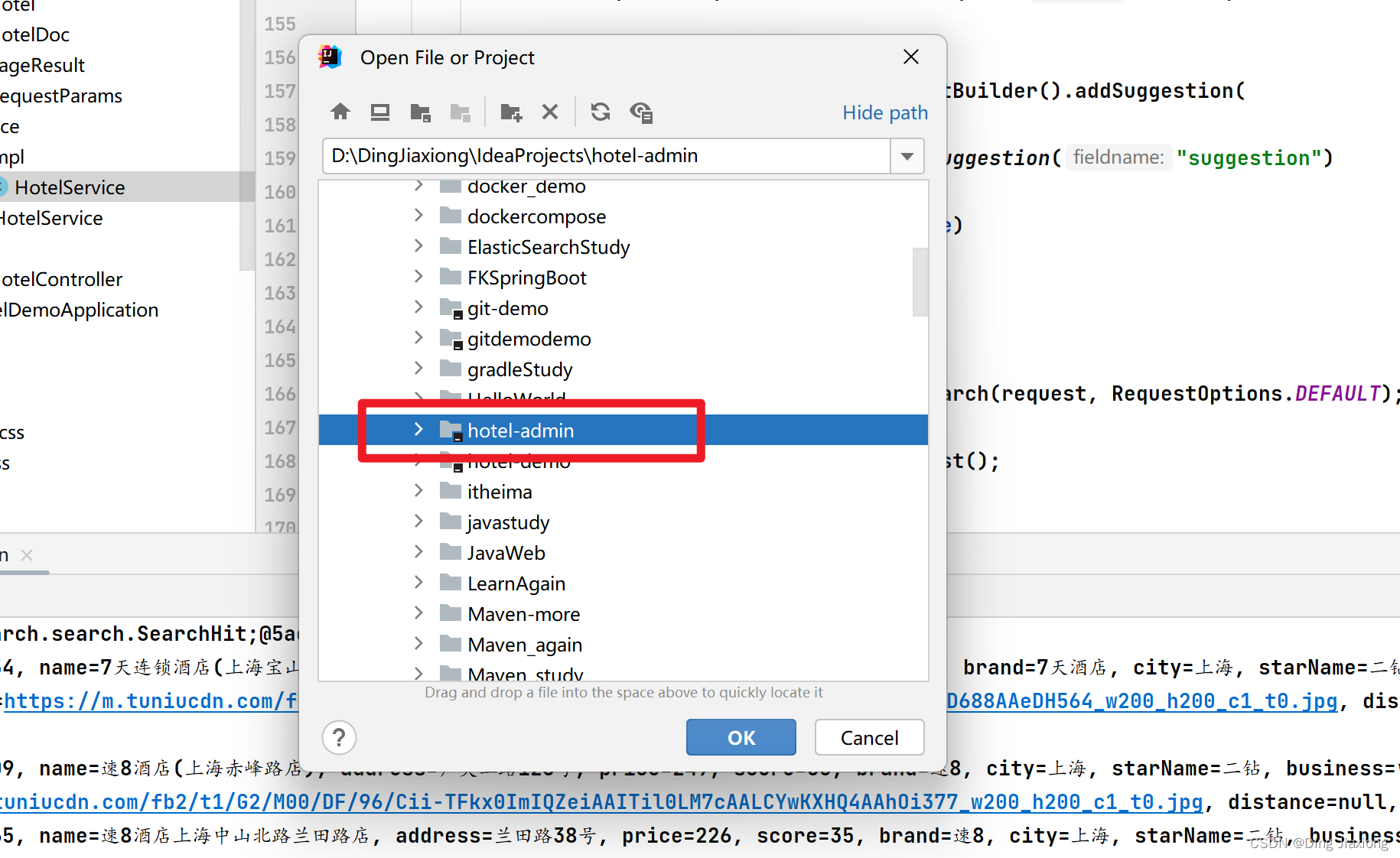Open the help question mark button
This screenshot has height=858, width=1400.
pos(339,738)
